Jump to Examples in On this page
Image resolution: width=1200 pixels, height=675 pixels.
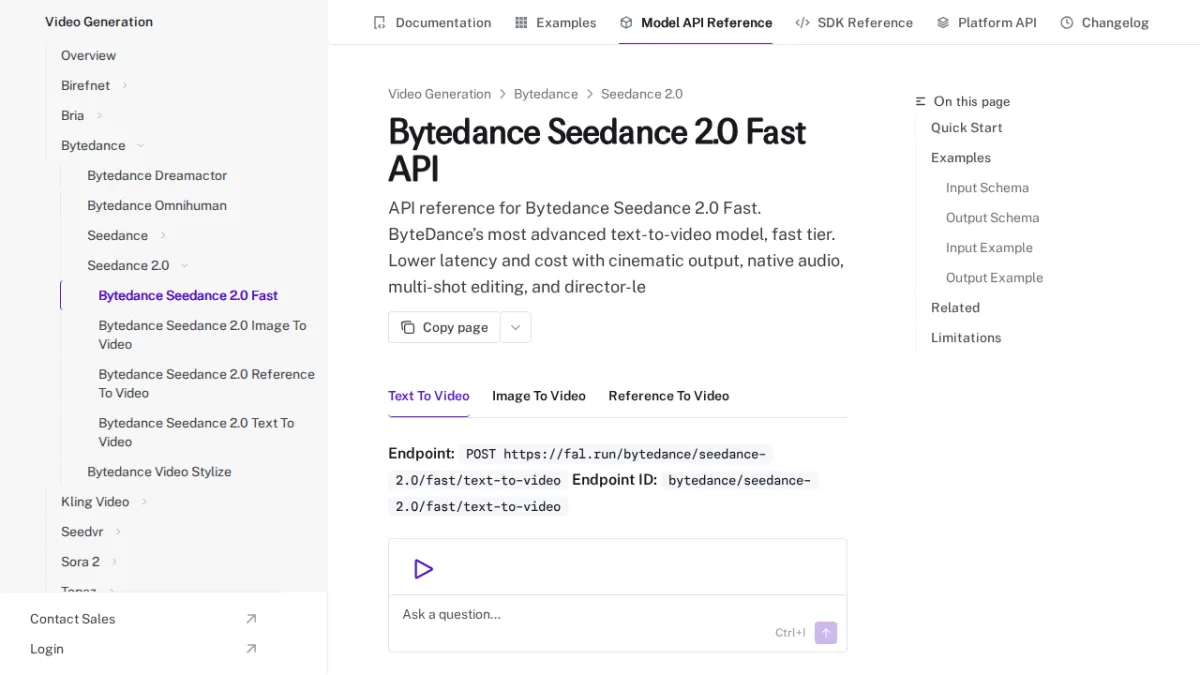pyautogui.click(x=961, y=157)
